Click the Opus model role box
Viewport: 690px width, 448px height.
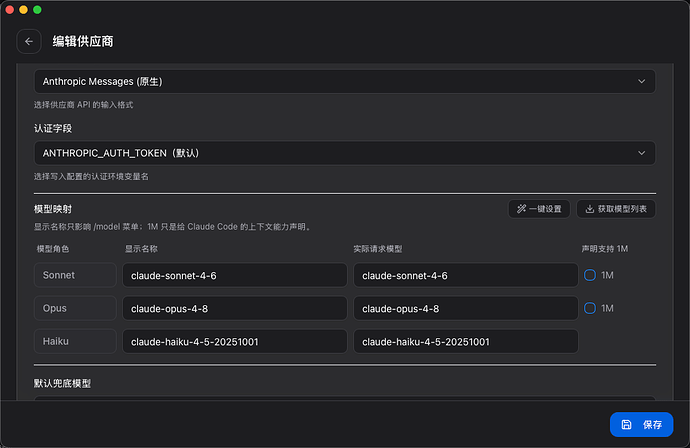click(x=75, y=308)
